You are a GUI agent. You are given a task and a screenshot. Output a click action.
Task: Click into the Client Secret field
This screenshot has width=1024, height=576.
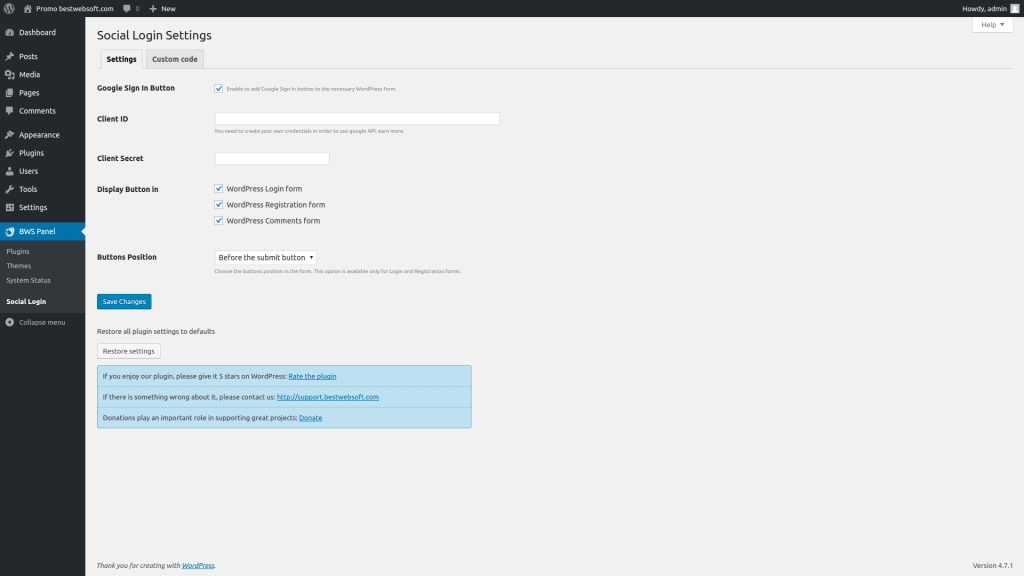272,158
